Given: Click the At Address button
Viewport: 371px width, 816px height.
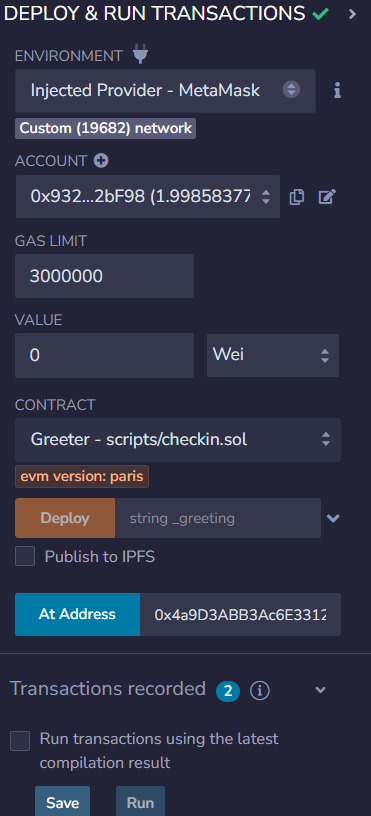Looking at the screenshot, I should coord(78,615).
